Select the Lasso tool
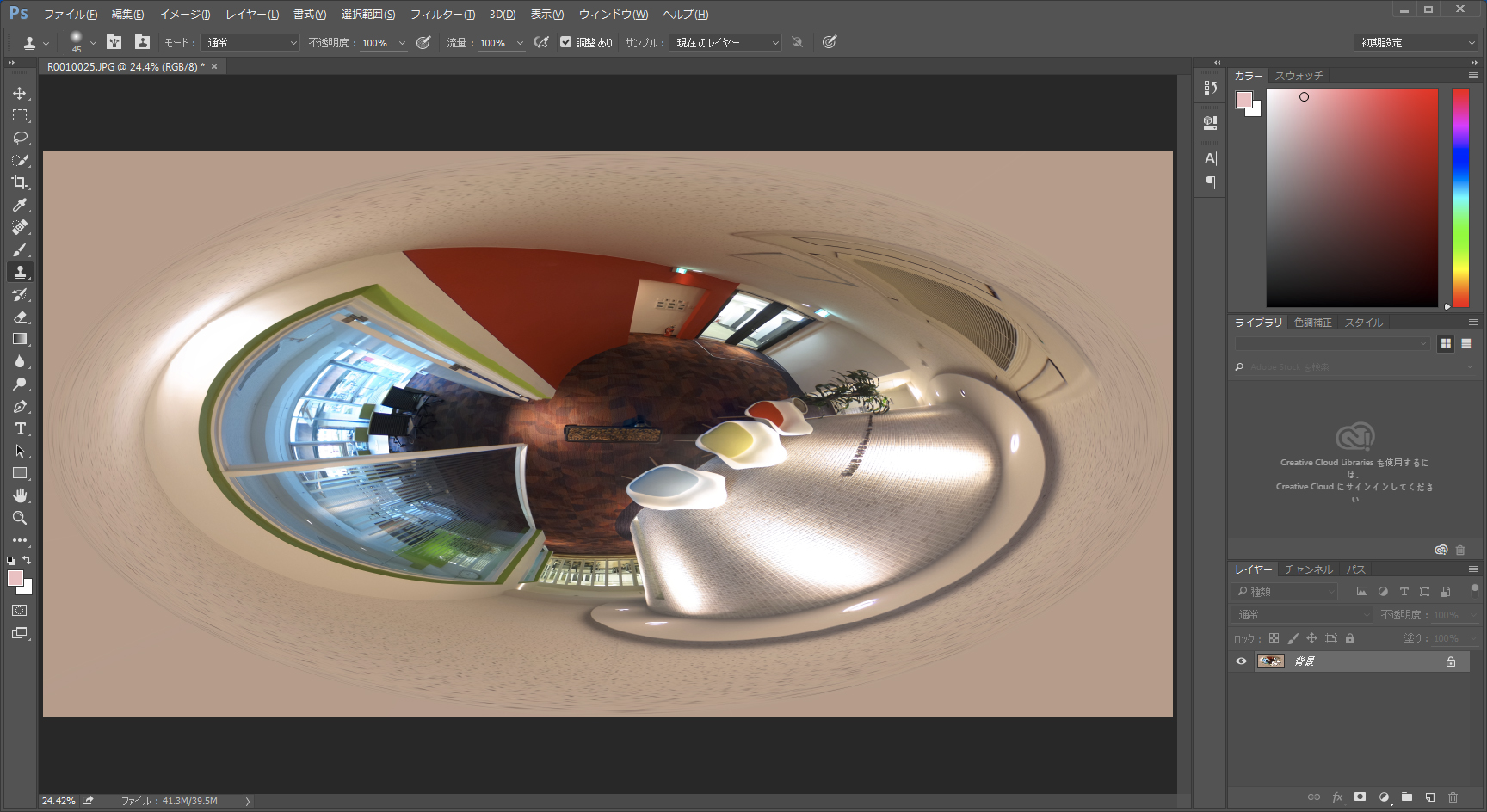Image resolution: width=1487 pixels, height=812 pixels. (20, 138)
